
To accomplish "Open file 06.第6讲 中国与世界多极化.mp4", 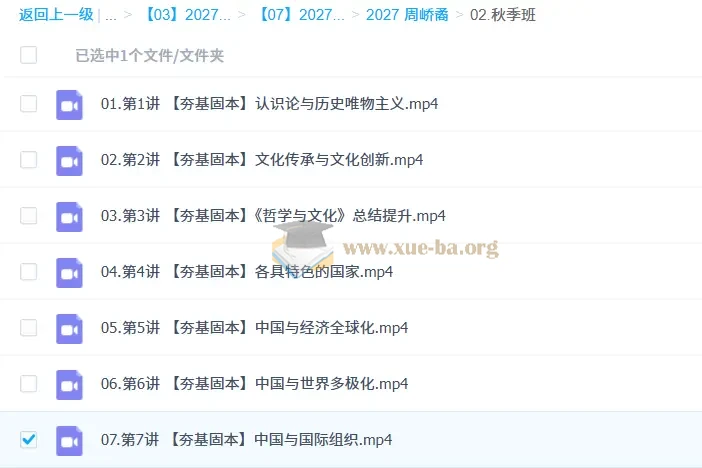I will pyautogui.click(x=254, y=384).
